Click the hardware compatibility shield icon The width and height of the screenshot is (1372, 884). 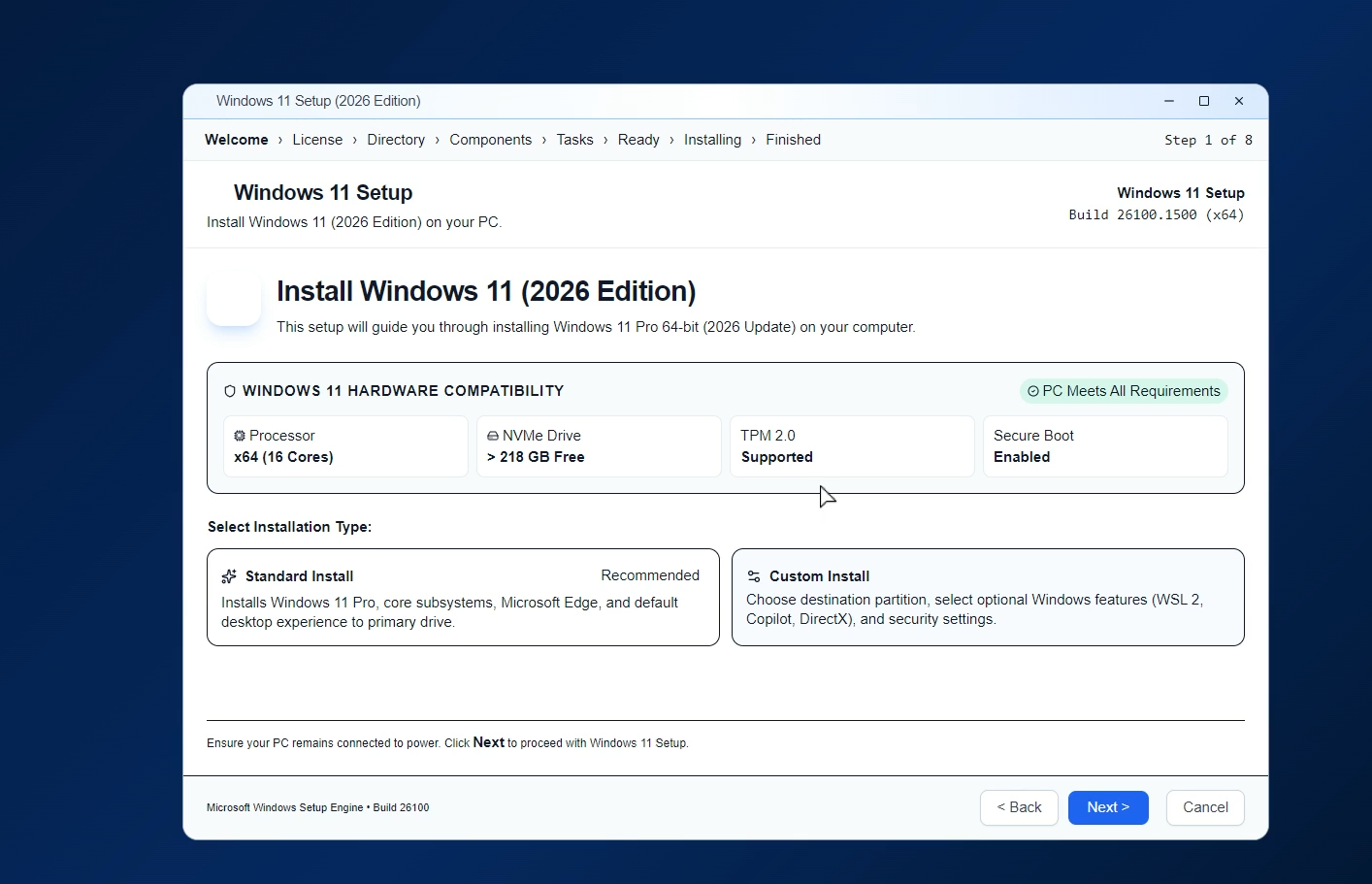230,391
